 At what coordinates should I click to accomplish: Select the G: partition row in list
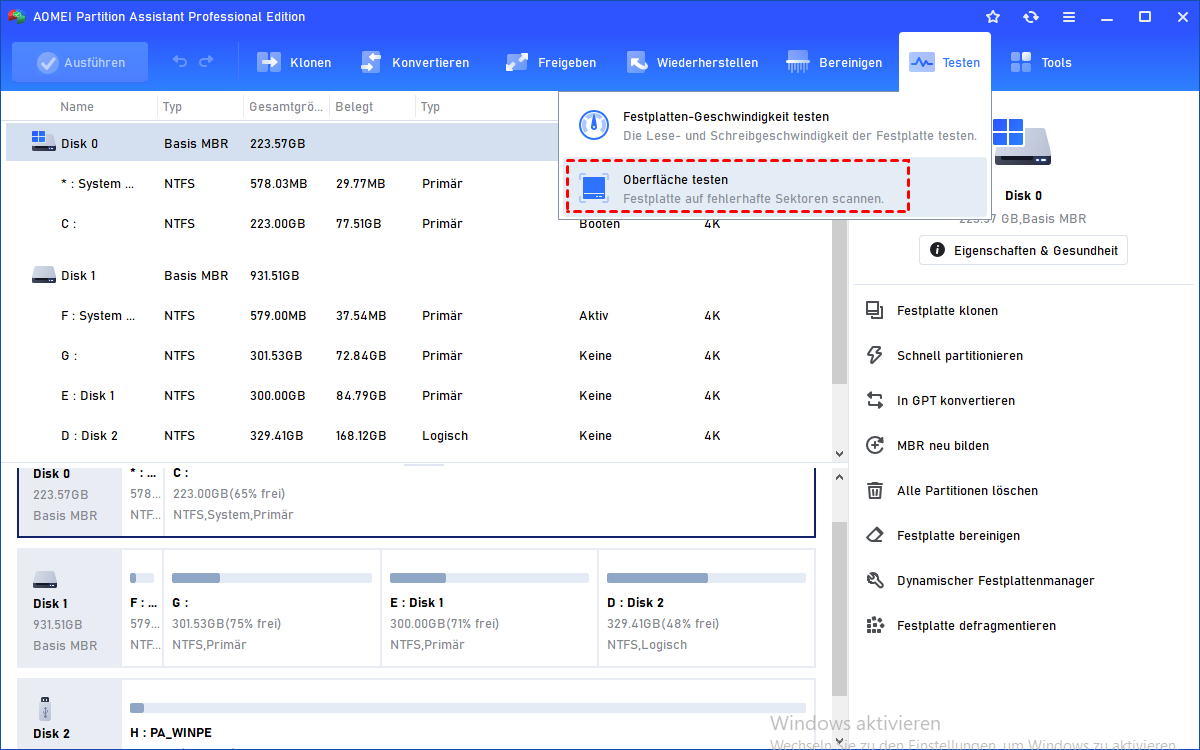(x=418, y=356)
